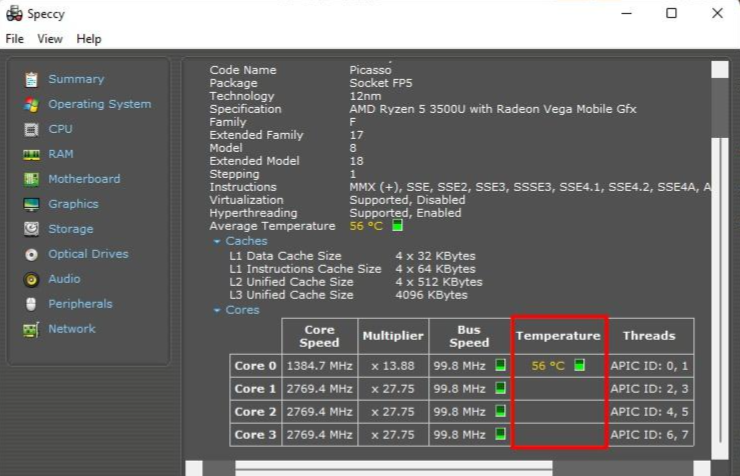This screenshot has width=740, height=476.
Task: Open the Motherboard page link
Action: (x=84, y=179)
